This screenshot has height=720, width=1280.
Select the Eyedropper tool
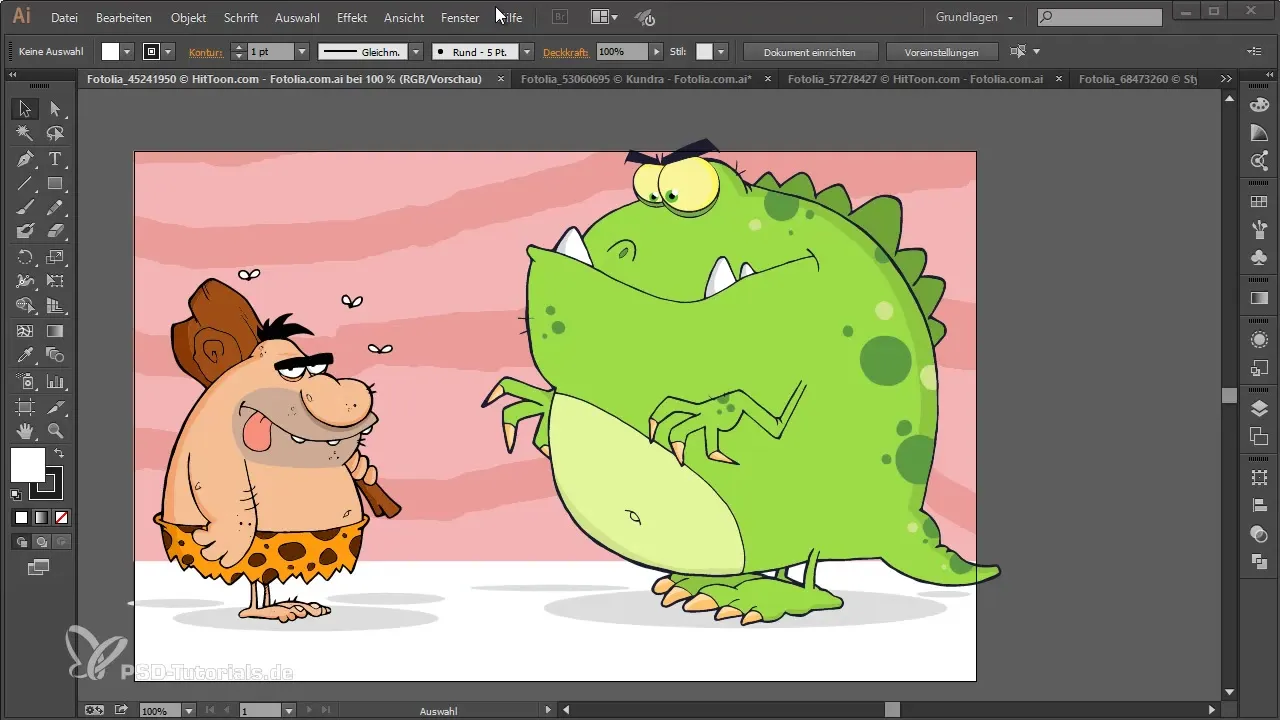click(26, 355)
